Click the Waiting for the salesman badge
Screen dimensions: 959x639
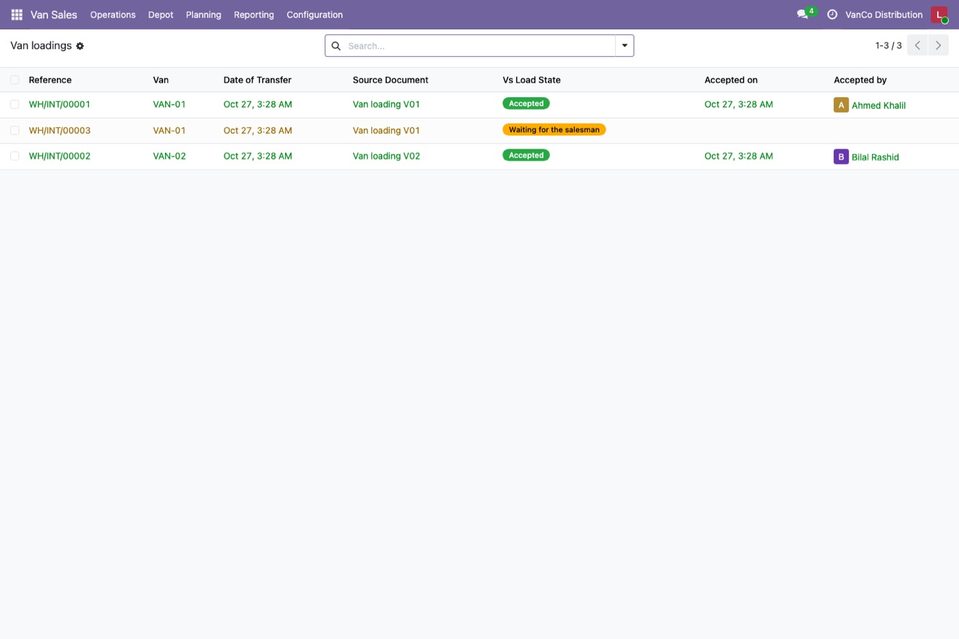click(x=554, y=130)
